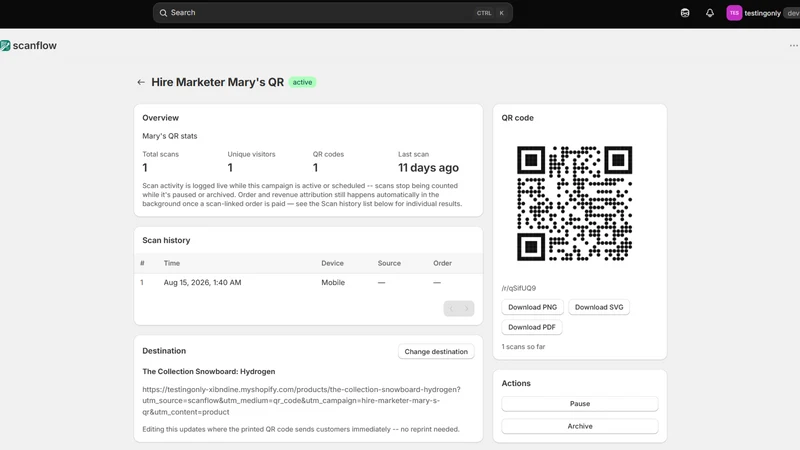This screenshot has width=800, height=450.
Task: Download the QR code as PNG
Action: (532, 307)
